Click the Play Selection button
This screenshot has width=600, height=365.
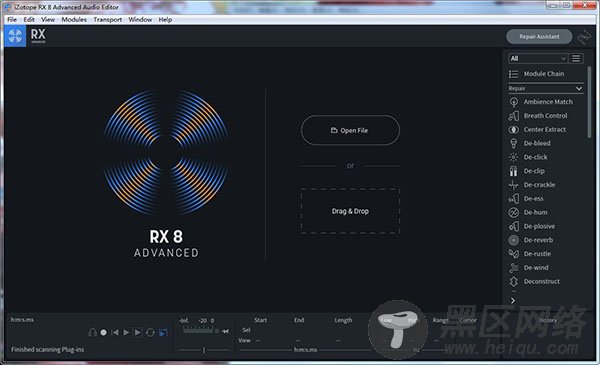(x=137, y=332)
